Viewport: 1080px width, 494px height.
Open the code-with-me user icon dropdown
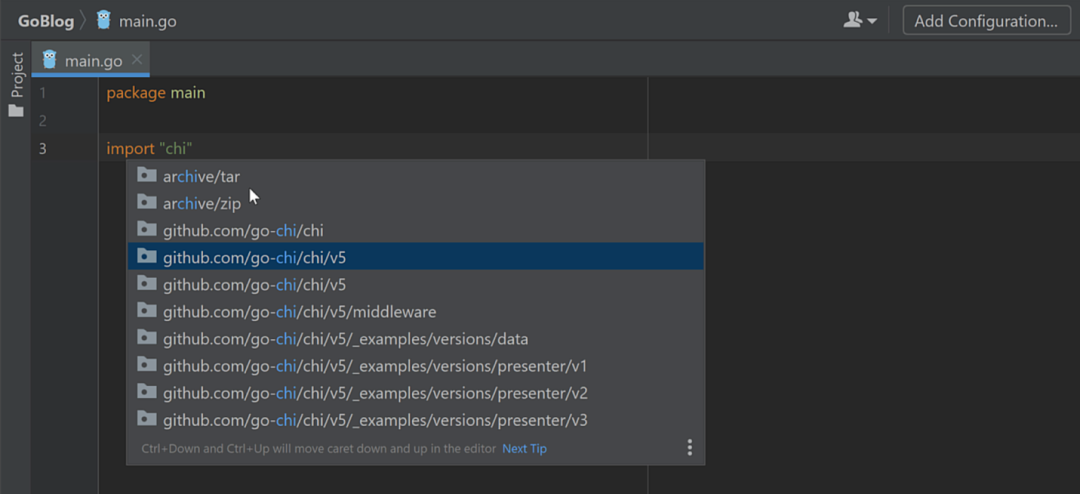[860, 21]
